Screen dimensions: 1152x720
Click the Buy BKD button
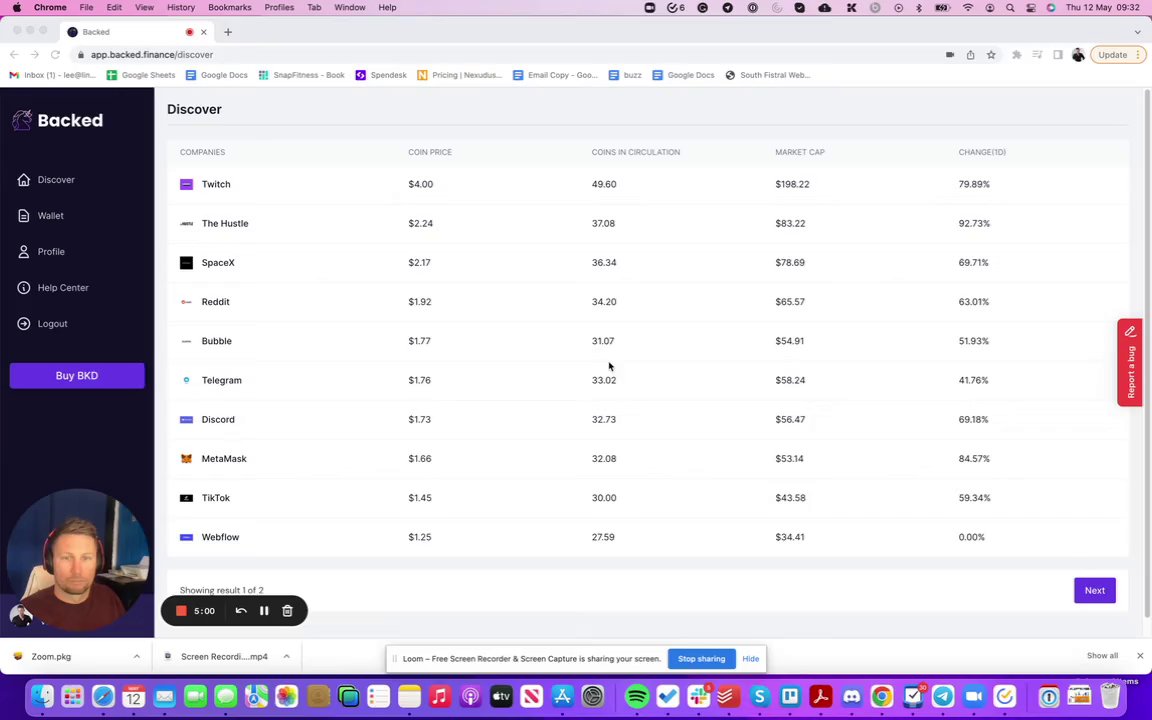click(77, 375)
